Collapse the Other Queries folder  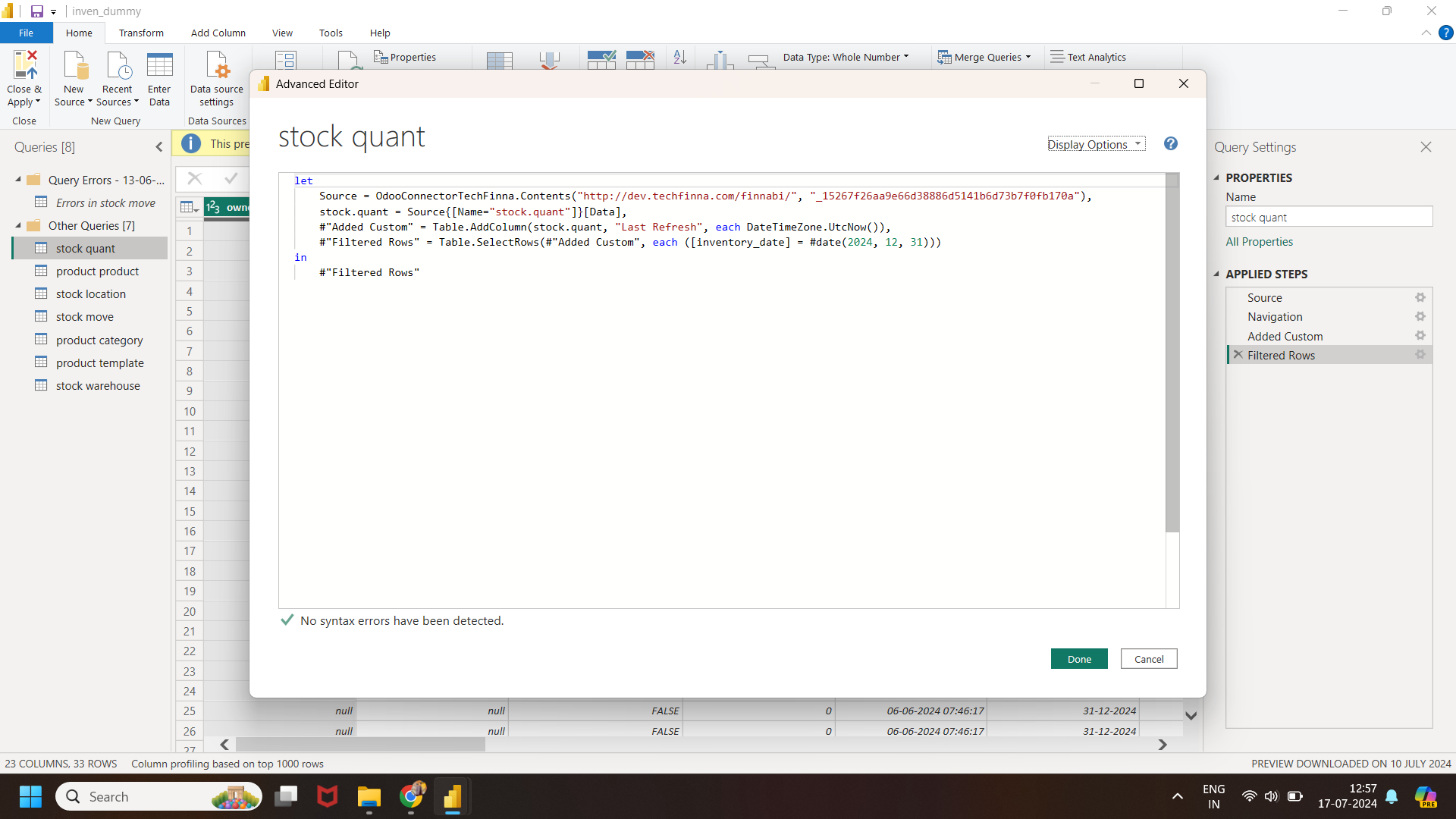(x=18, y=225)
